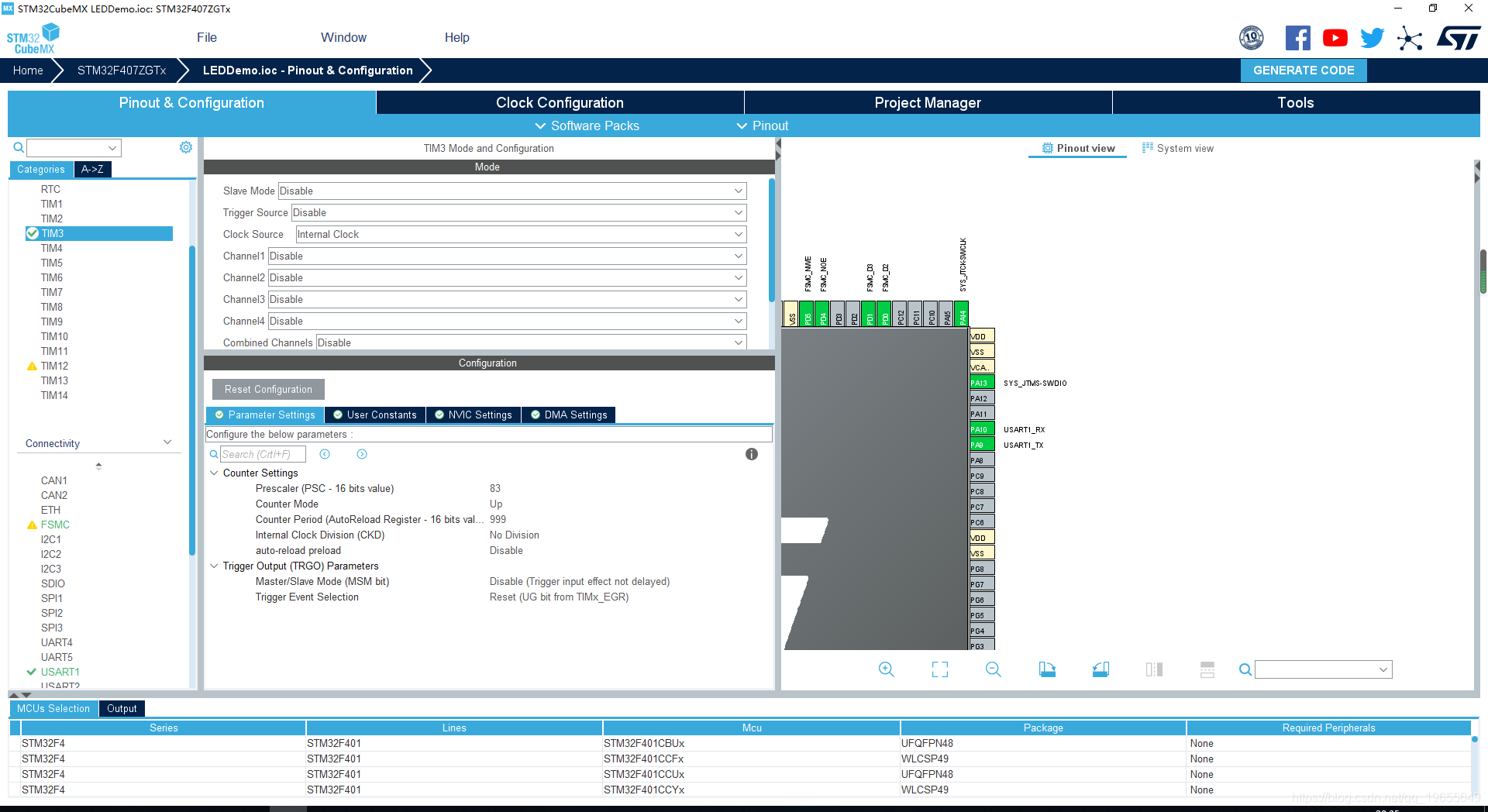
Task: Switch to the A->Z listing tab
Action: tap(92, 169)
